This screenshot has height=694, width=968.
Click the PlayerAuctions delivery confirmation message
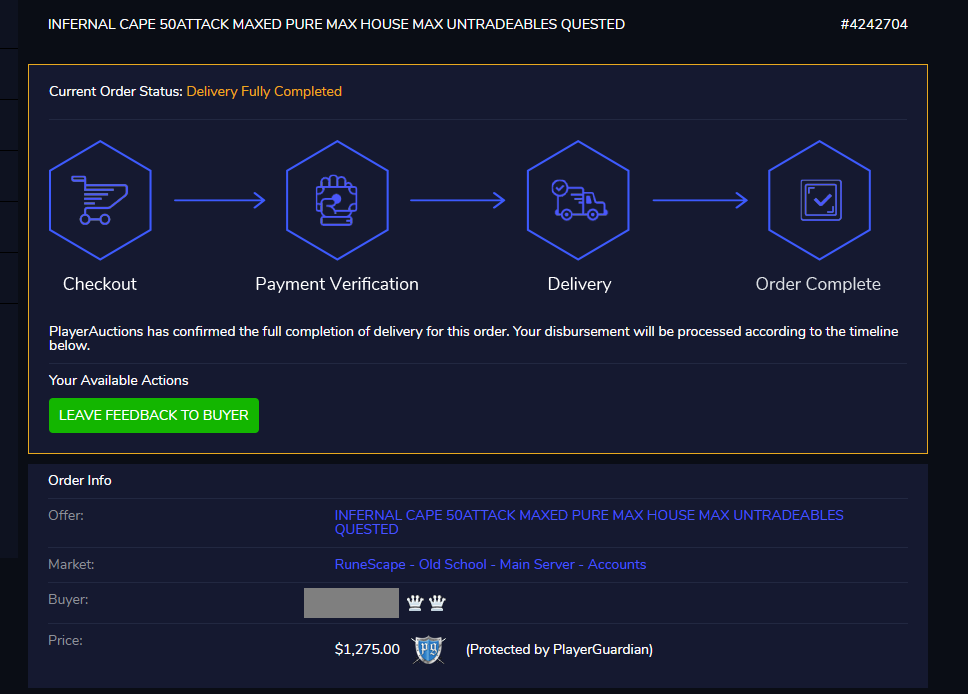coord(474,338)
